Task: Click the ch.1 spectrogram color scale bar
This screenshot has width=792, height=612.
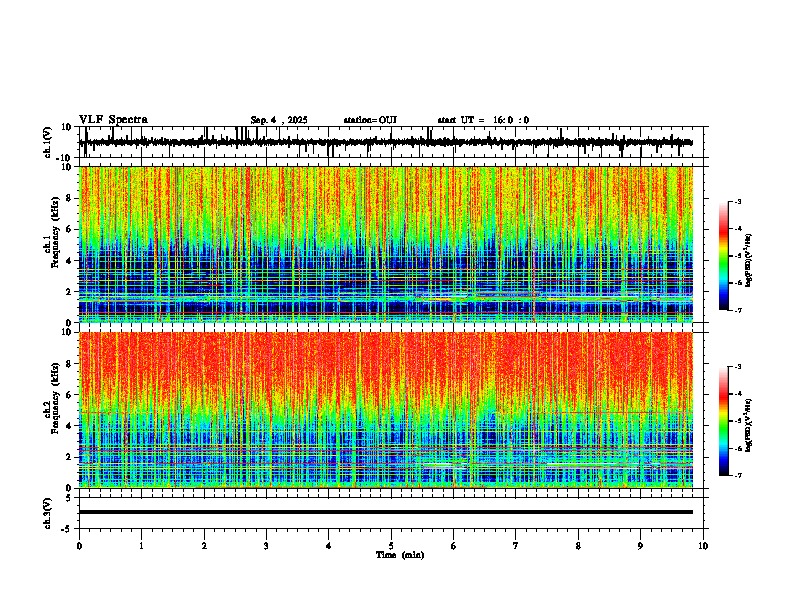Action: (x=723, y=256)
